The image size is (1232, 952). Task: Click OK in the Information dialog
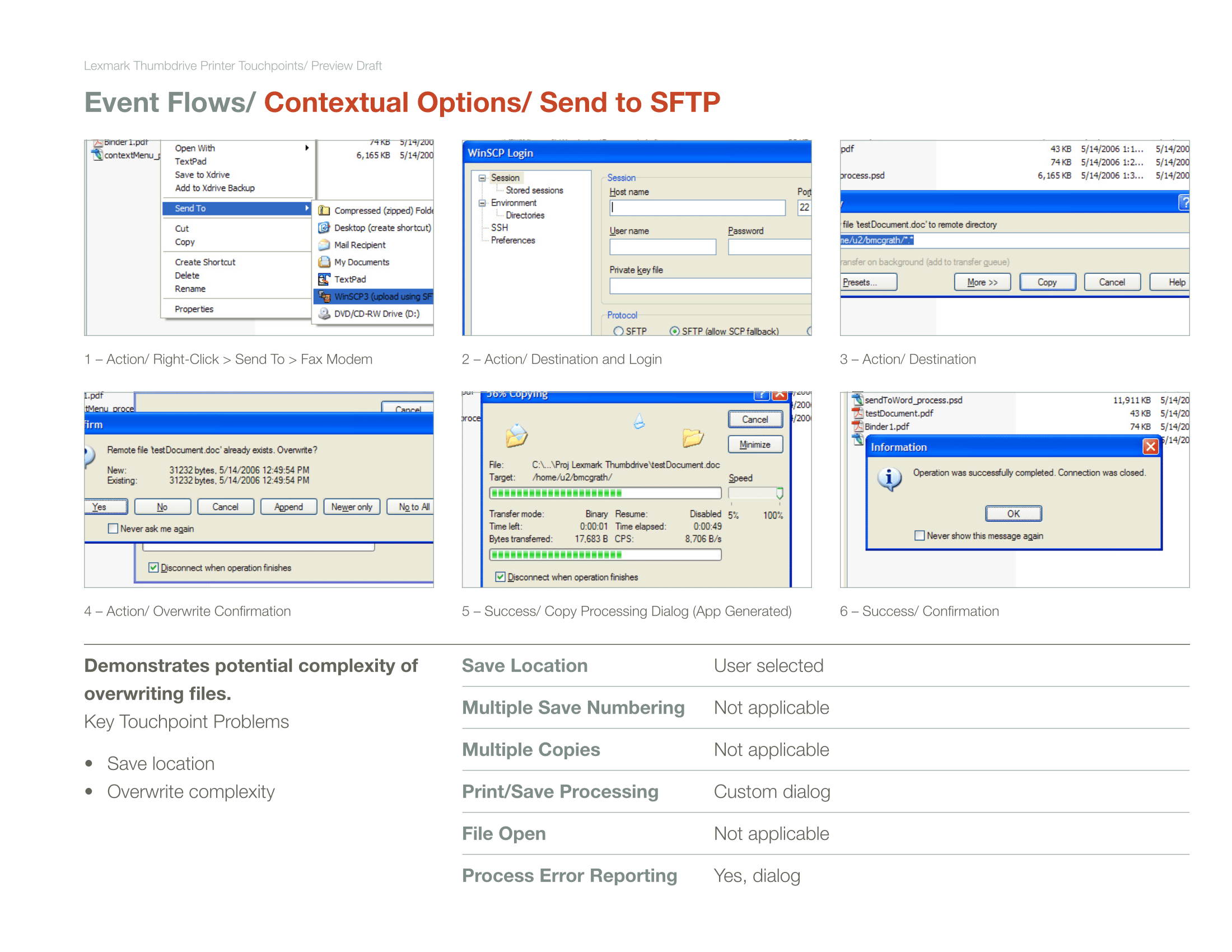pos(1014,513)
